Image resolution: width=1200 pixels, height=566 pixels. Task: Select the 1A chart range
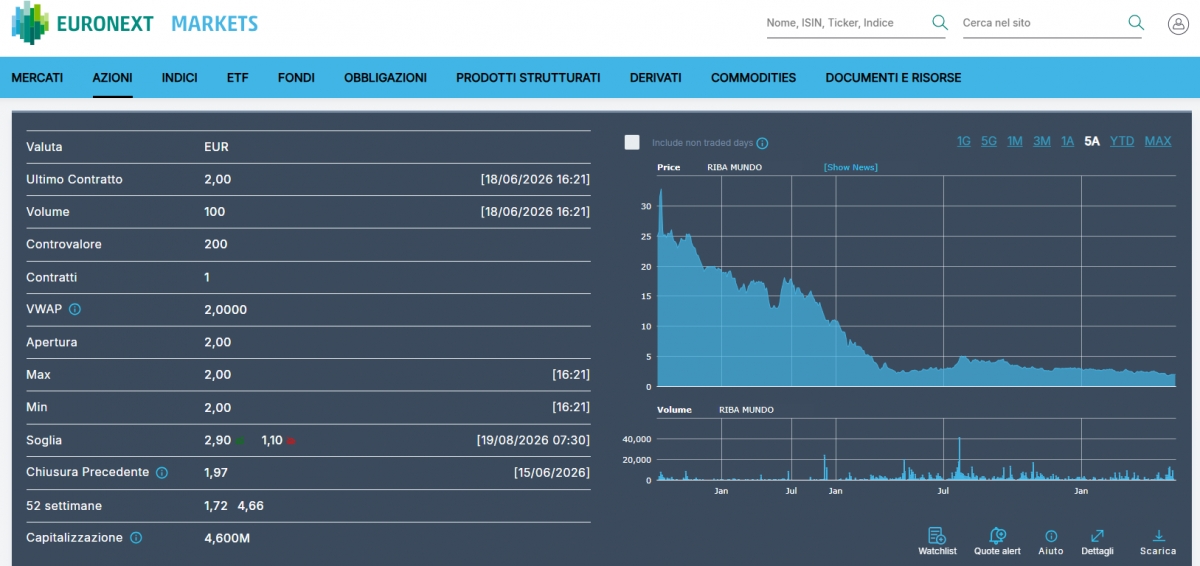point(1068,141)
